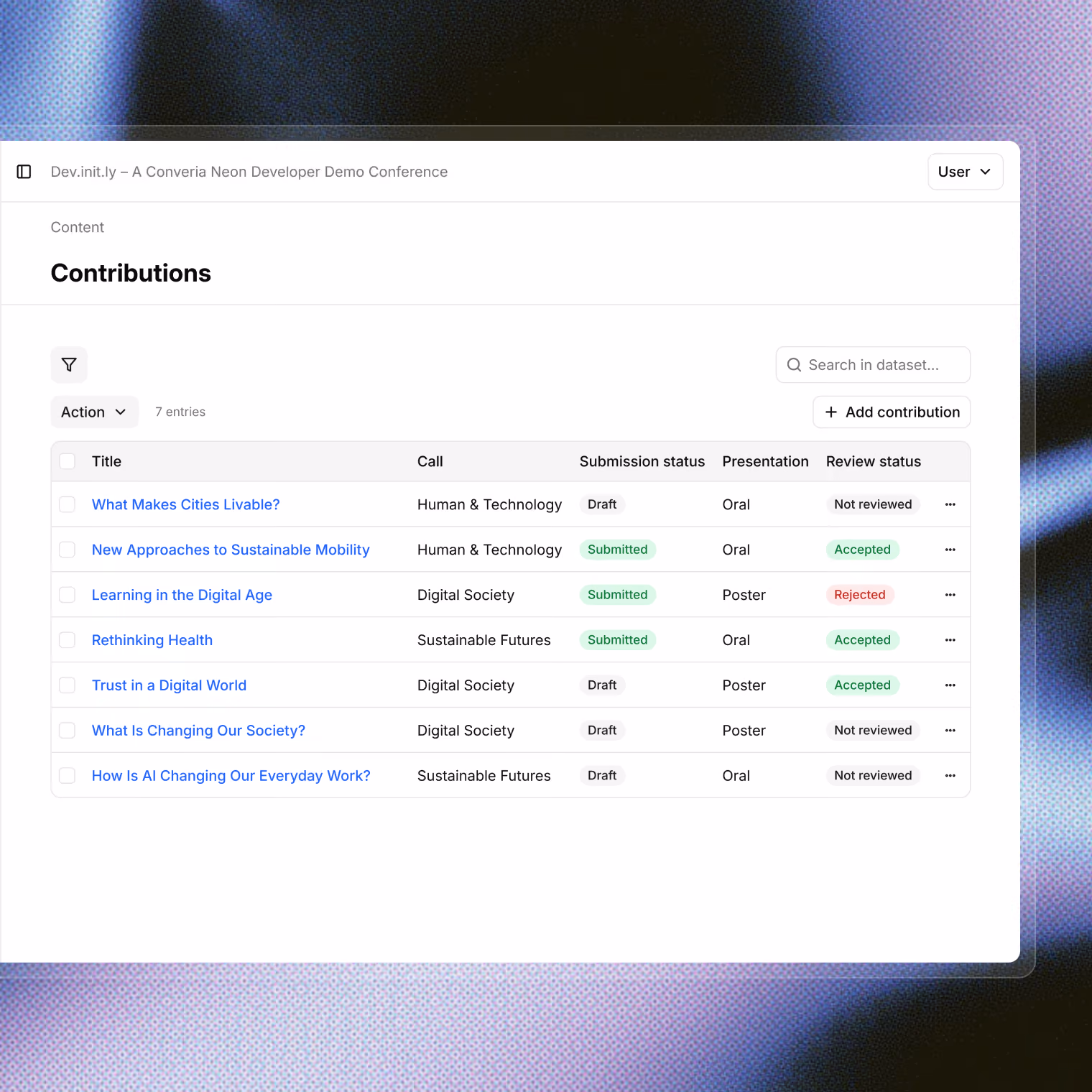Click Submitted badge in New Approaches row
Viewport: 1092px width, 1092px height.
coord(618,550)
